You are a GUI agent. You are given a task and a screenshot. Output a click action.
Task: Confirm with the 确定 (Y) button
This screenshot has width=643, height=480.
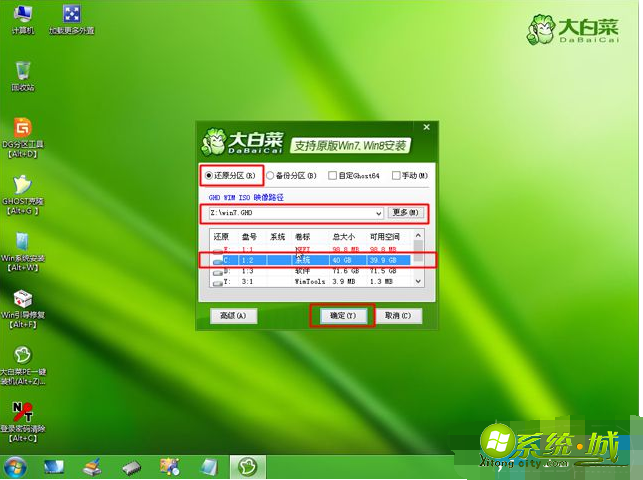click(x=343, y=316)
